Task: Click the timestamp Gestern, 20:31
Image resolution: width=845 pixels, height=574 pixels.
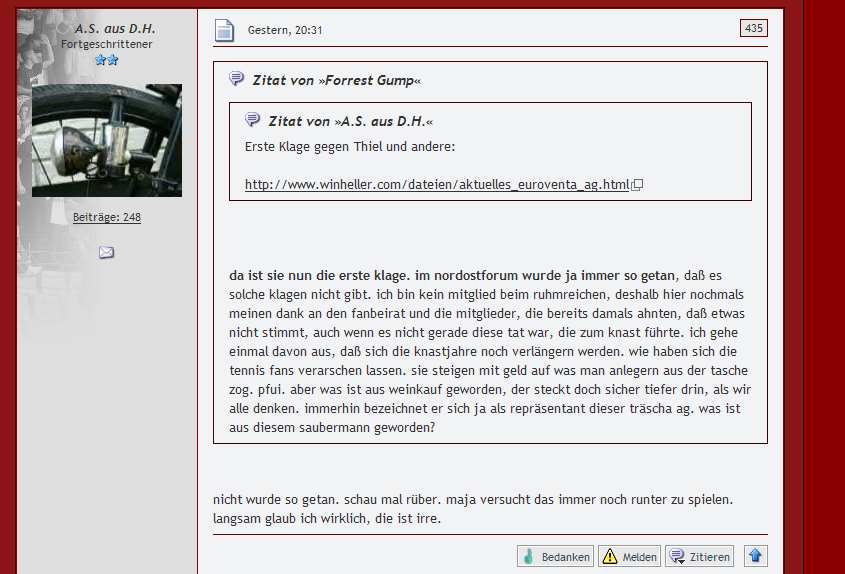Action: click(285, 30)
